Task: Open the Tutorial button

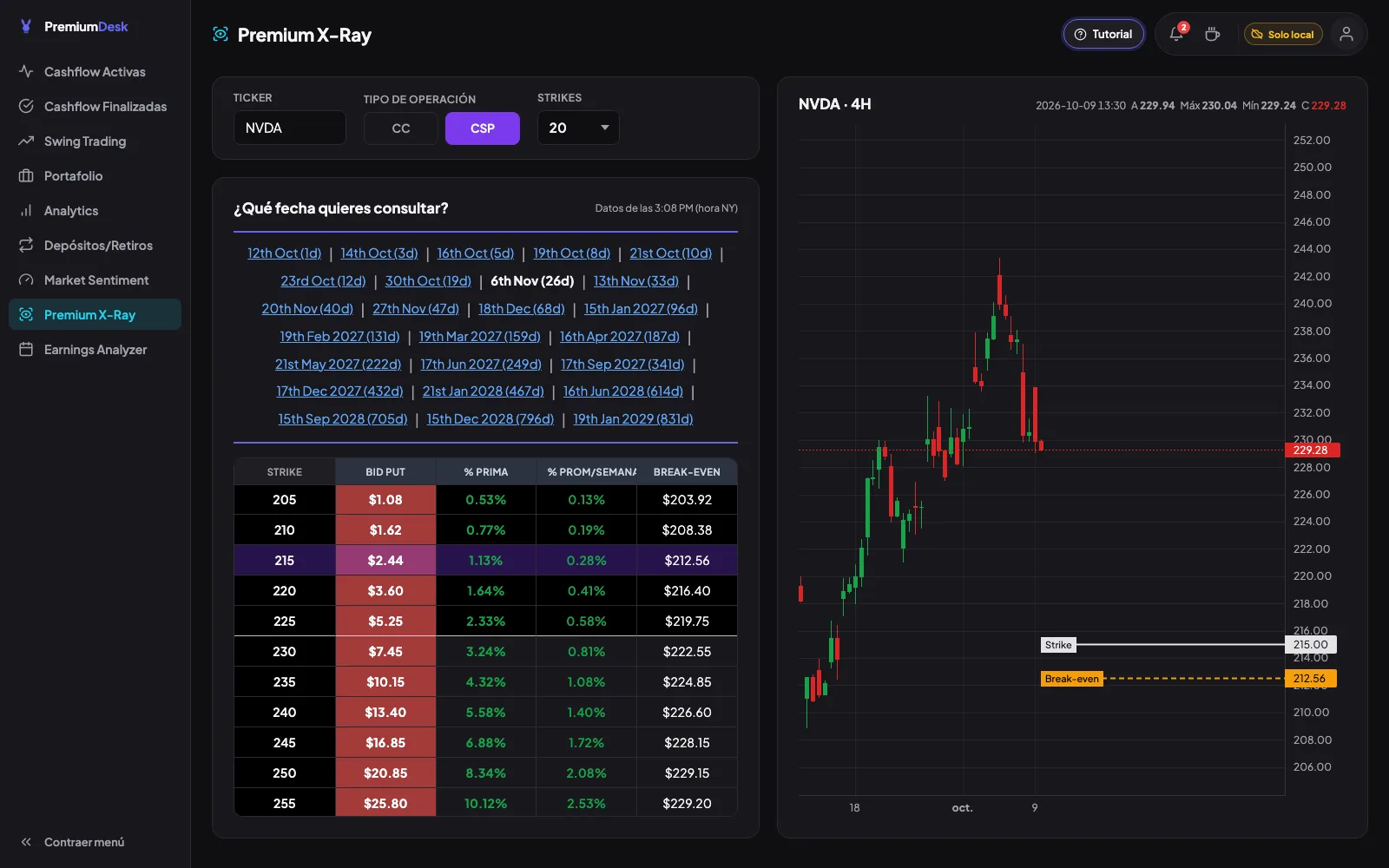Action: (x=1103, y=34)
